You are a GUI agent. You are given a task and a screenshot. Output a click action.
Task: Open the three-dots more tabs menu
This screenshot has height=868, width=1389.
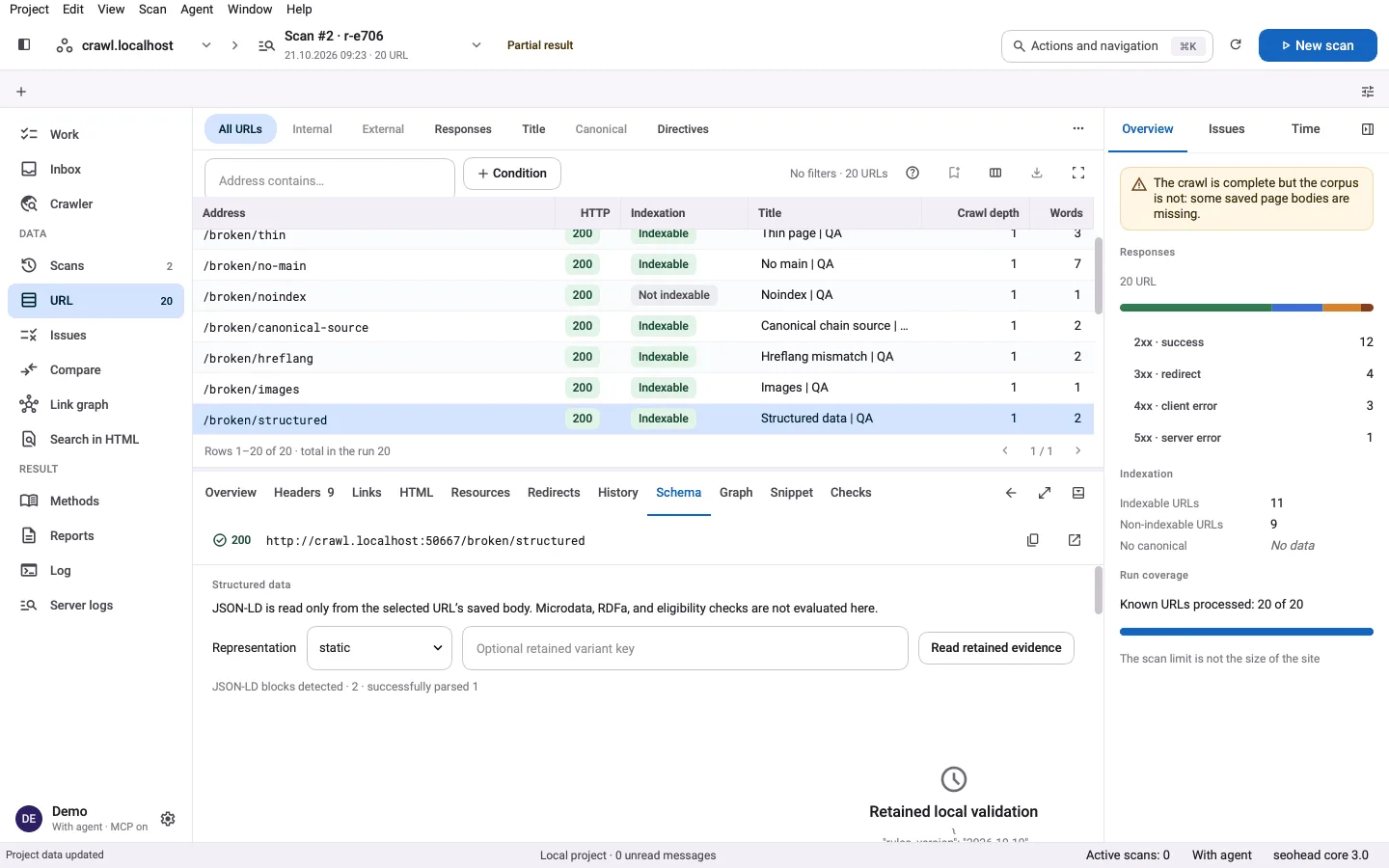click(x=1078, y=128)
